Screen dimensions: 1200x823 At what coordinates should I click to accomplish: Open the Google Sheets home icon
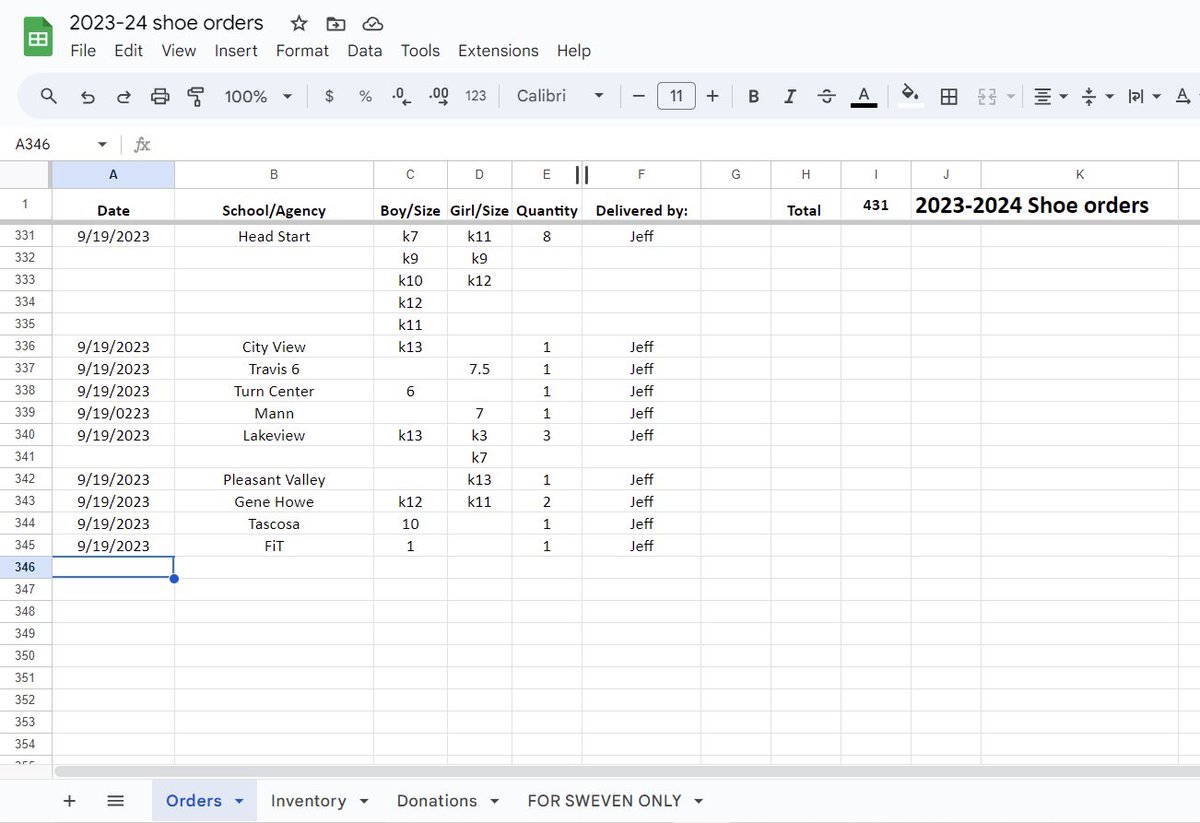point(38,37)
